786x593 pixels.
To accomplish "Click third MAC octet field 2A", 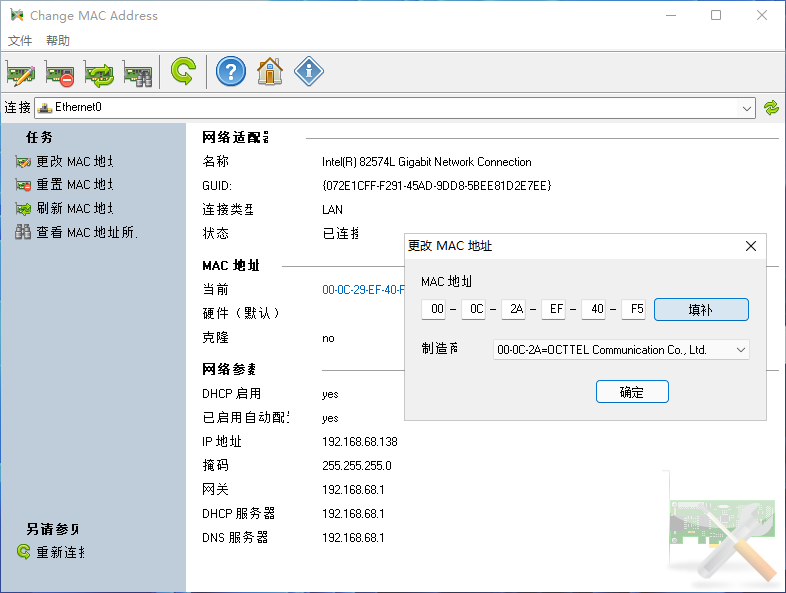I will [513, 309].
